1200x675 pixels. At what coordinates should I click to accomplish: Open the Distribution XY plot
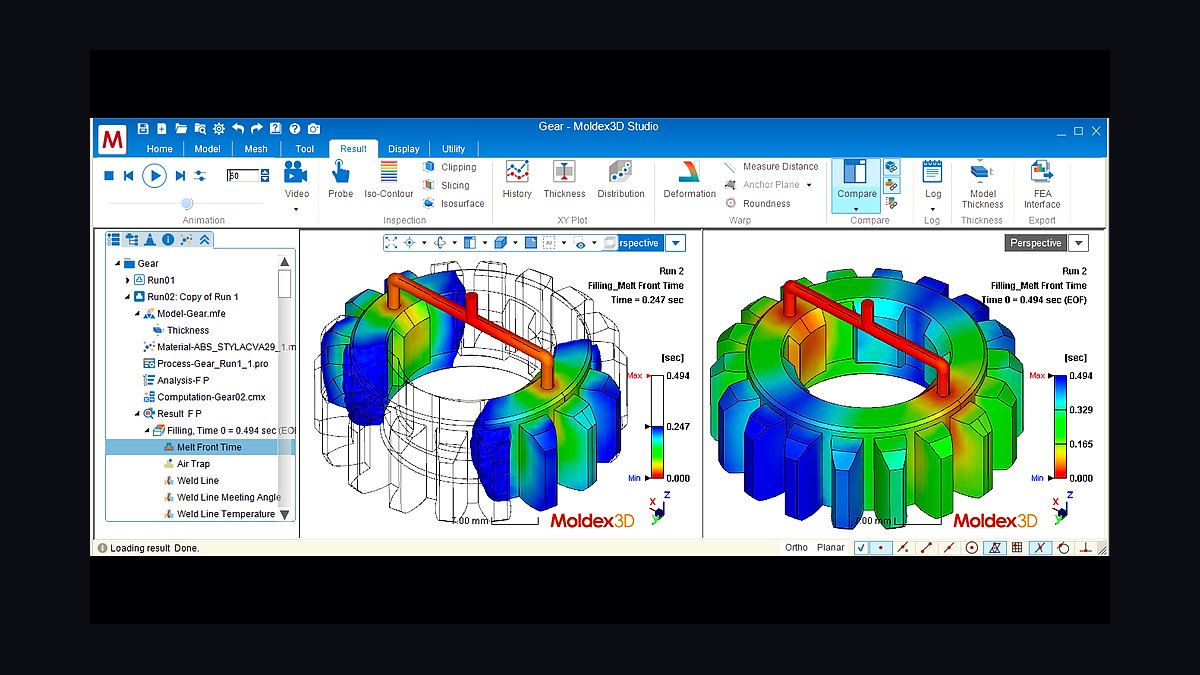tap(621, 179)
